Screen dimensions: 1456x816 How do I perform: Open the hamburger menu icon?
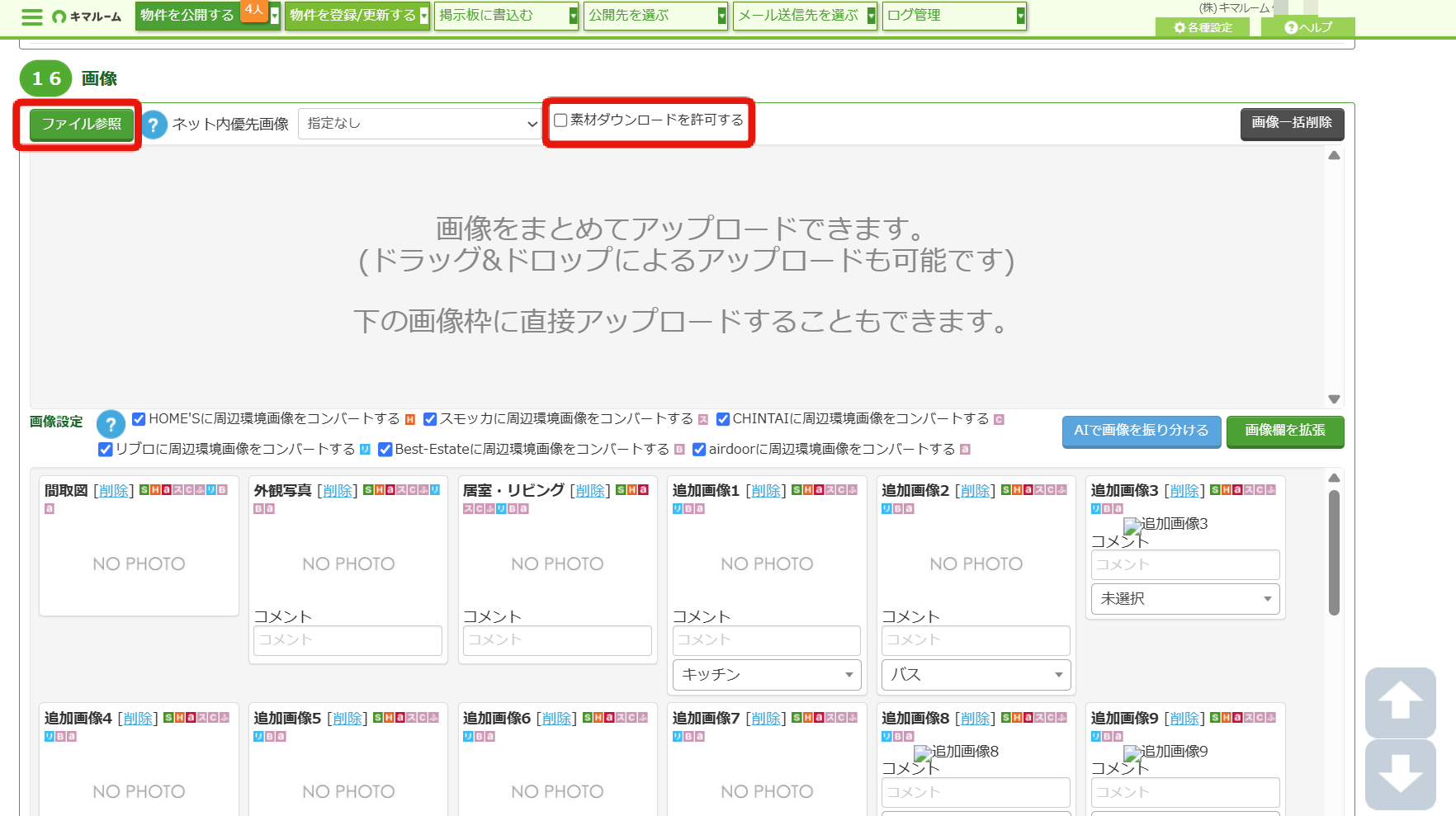31,17
